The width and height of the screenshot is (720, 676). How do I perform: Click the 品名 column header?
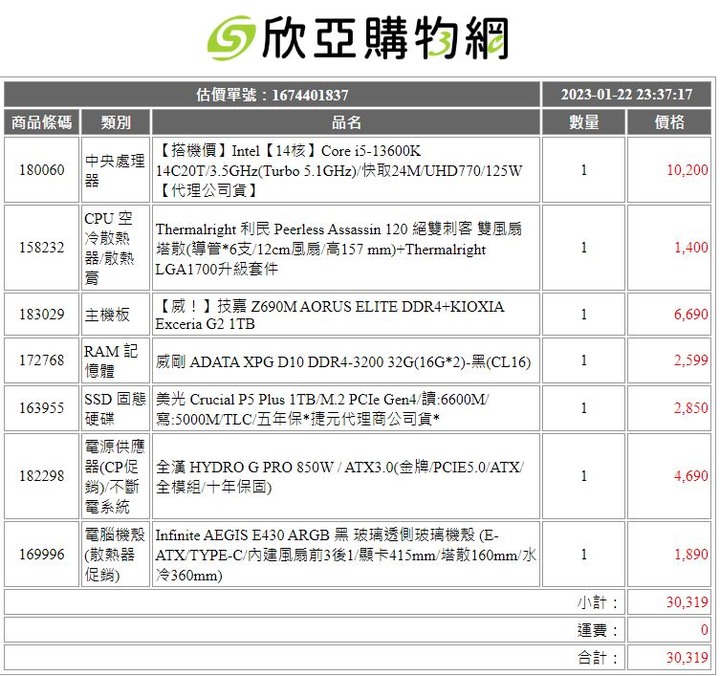point(346,122)
